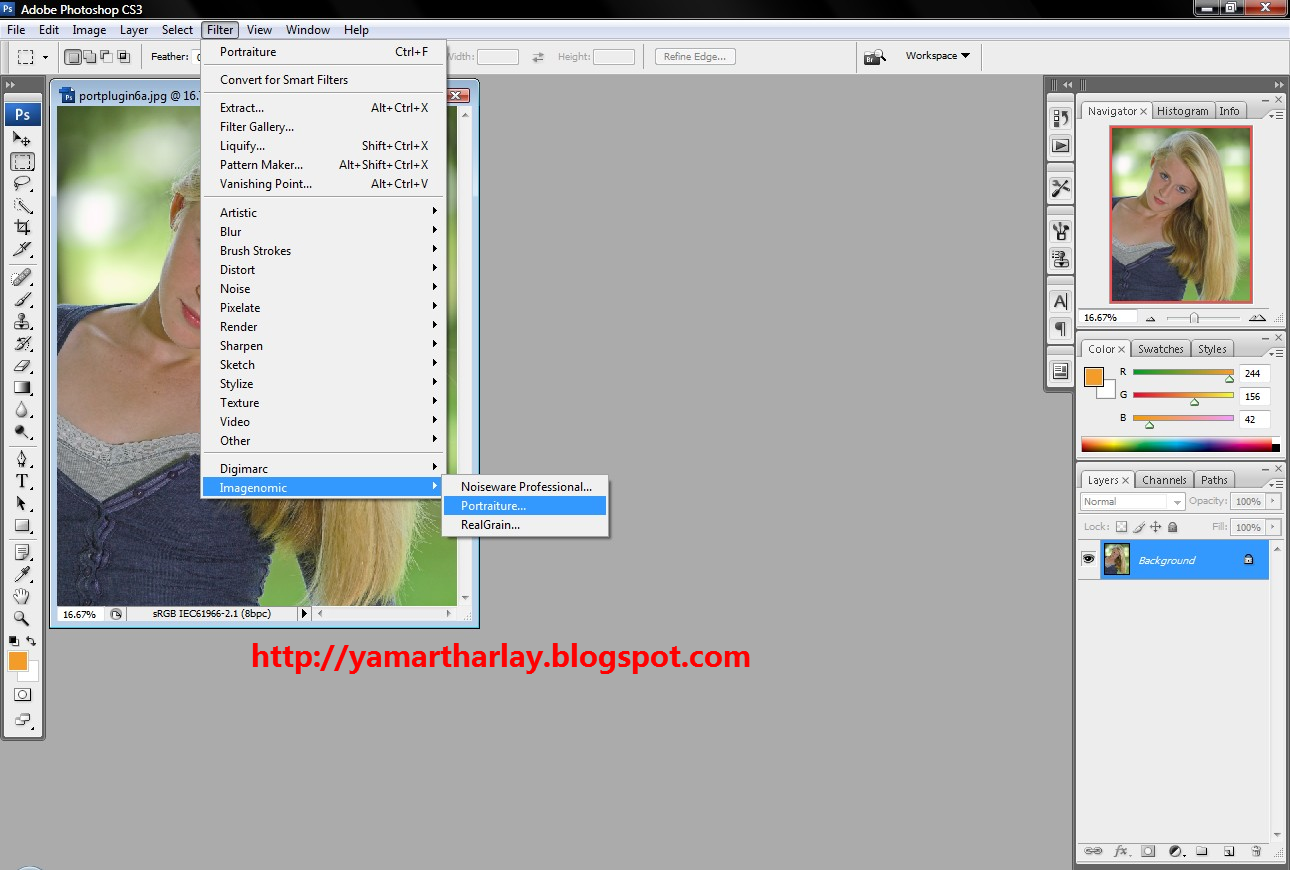Toggle lock transparent pixels

point(1121,527)
